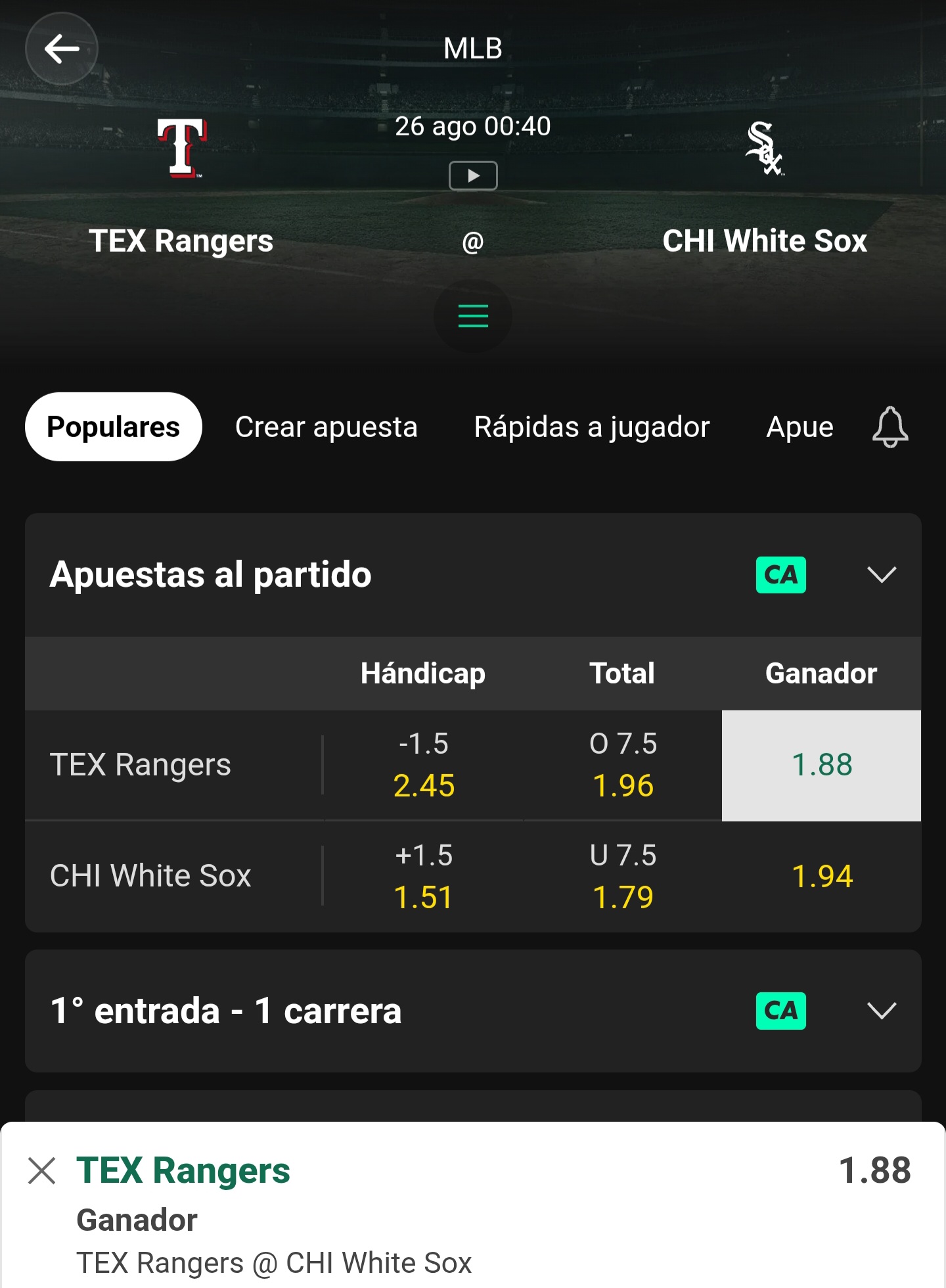Tap CA badge in Apuestas al partido
The width and height of the screenshot is (946, 1288).
(781, 575)
